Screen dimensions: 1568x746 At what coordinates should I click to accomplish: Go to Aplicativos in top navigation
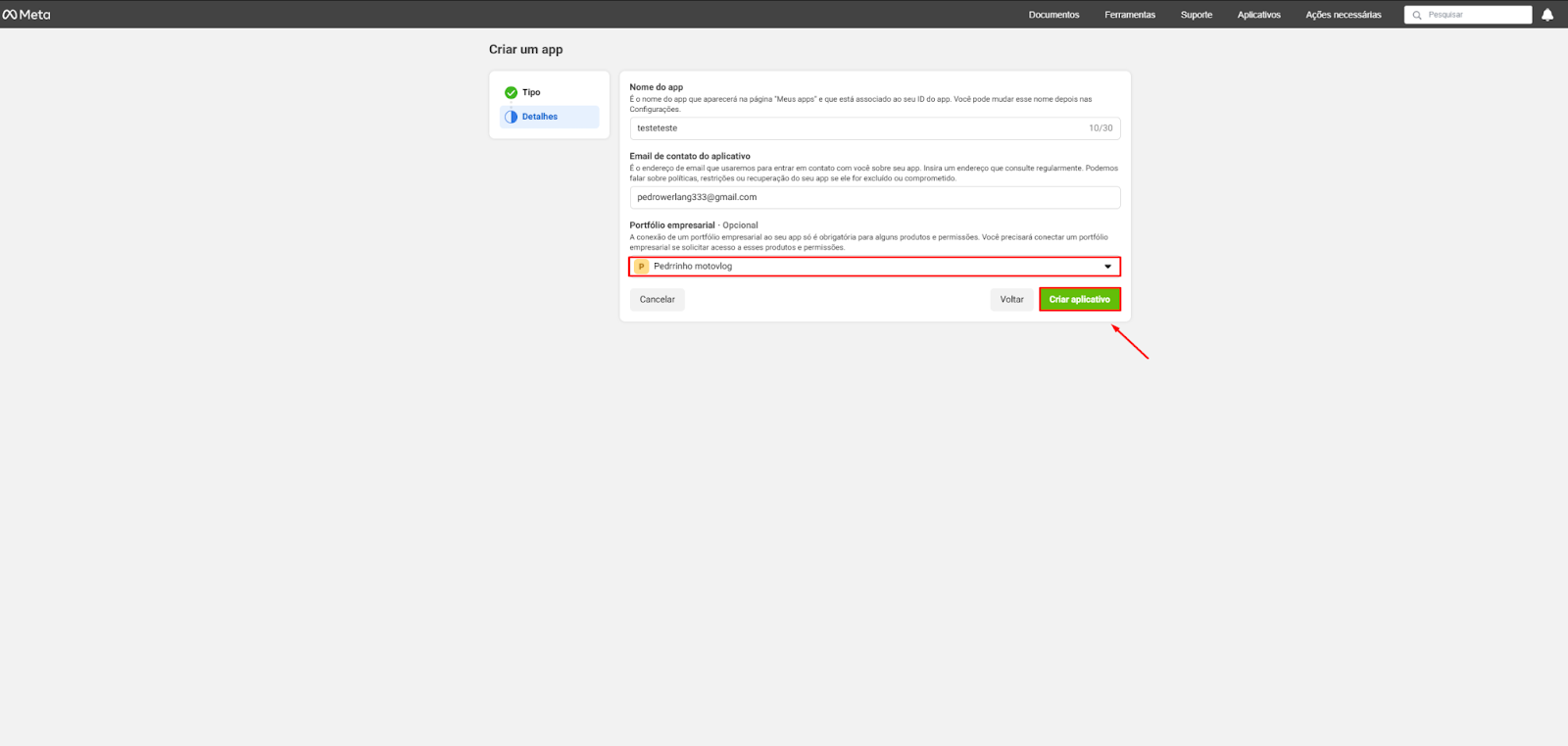pyautogui.click(x=1258, y=15)
